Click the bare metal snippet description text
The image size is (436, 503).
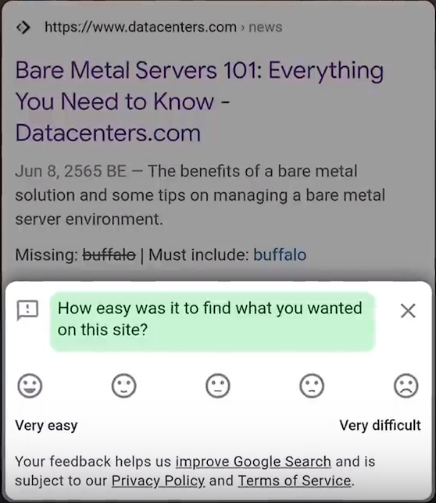point(200,195)
